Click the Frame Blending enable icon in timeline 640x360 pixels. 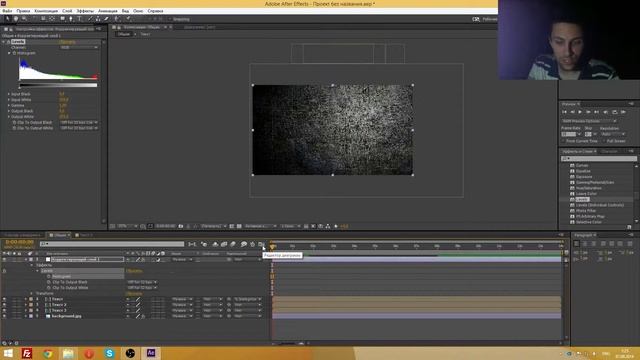click(x=224, y=244)
